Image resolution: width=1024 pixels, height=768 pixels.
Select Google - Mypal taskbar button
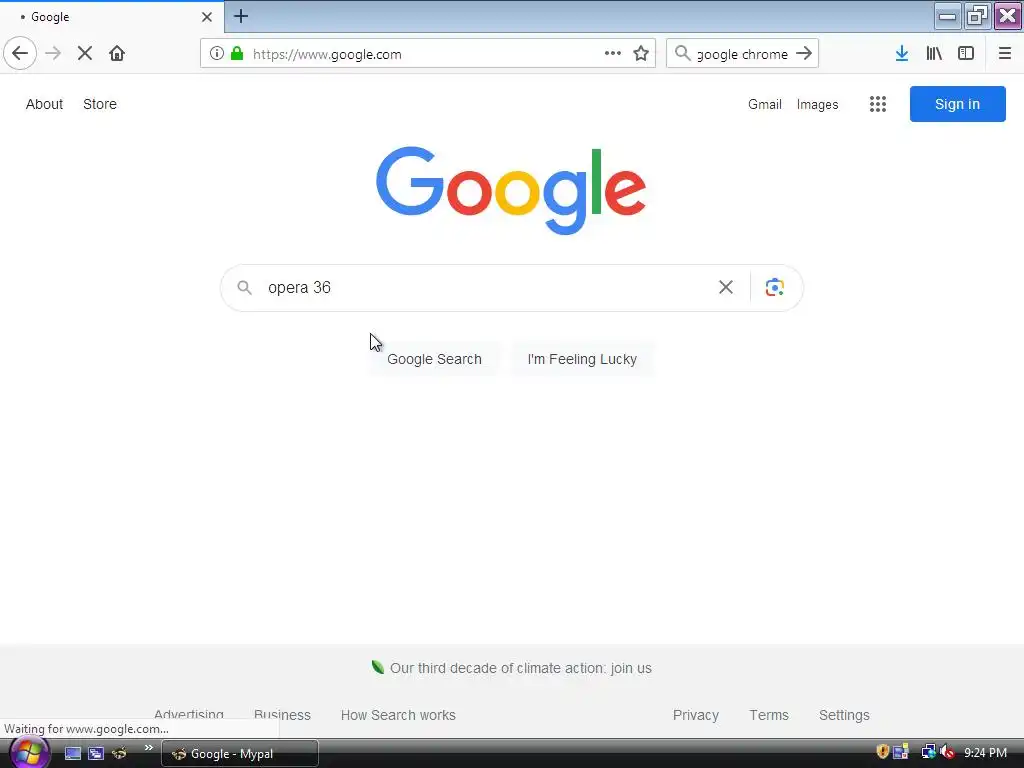click(240, 754)
